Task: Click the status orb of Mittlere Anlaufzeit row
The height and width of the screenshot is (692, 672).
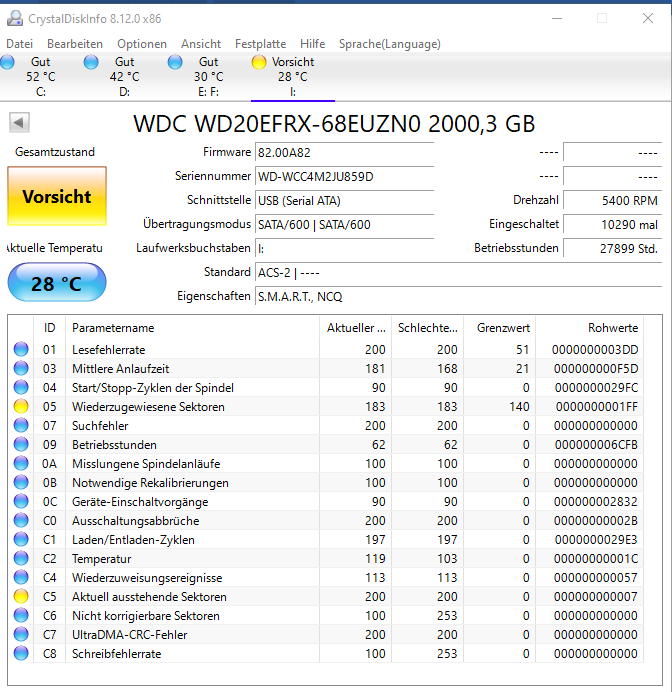Action: 21,368
